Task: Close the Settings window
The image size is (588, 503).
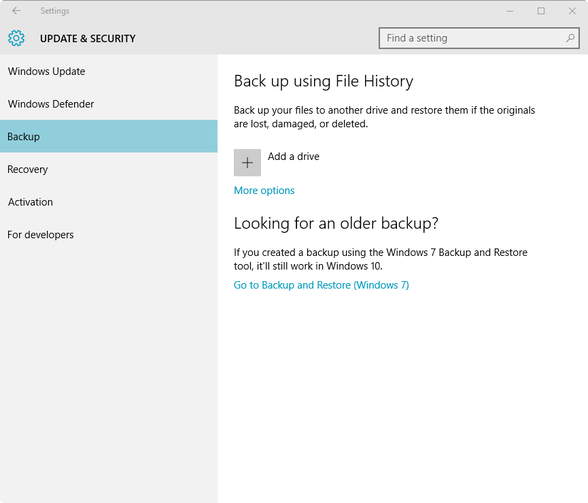Action: click(572, 11)
